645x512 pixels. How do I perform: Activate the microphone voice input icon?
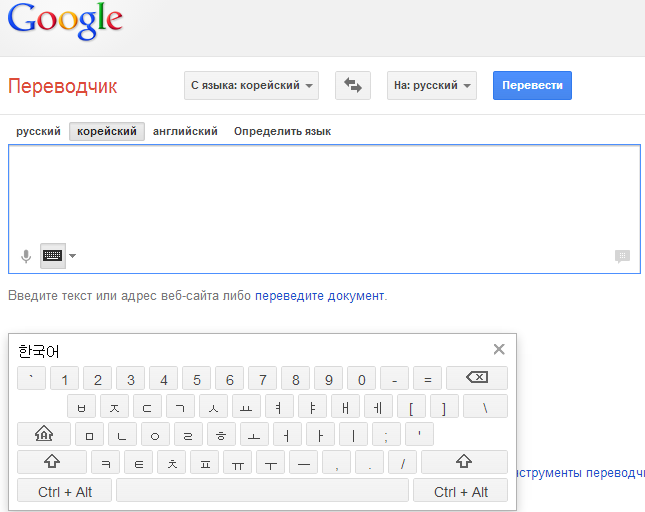pyautogui.click(x=26, y=256)
